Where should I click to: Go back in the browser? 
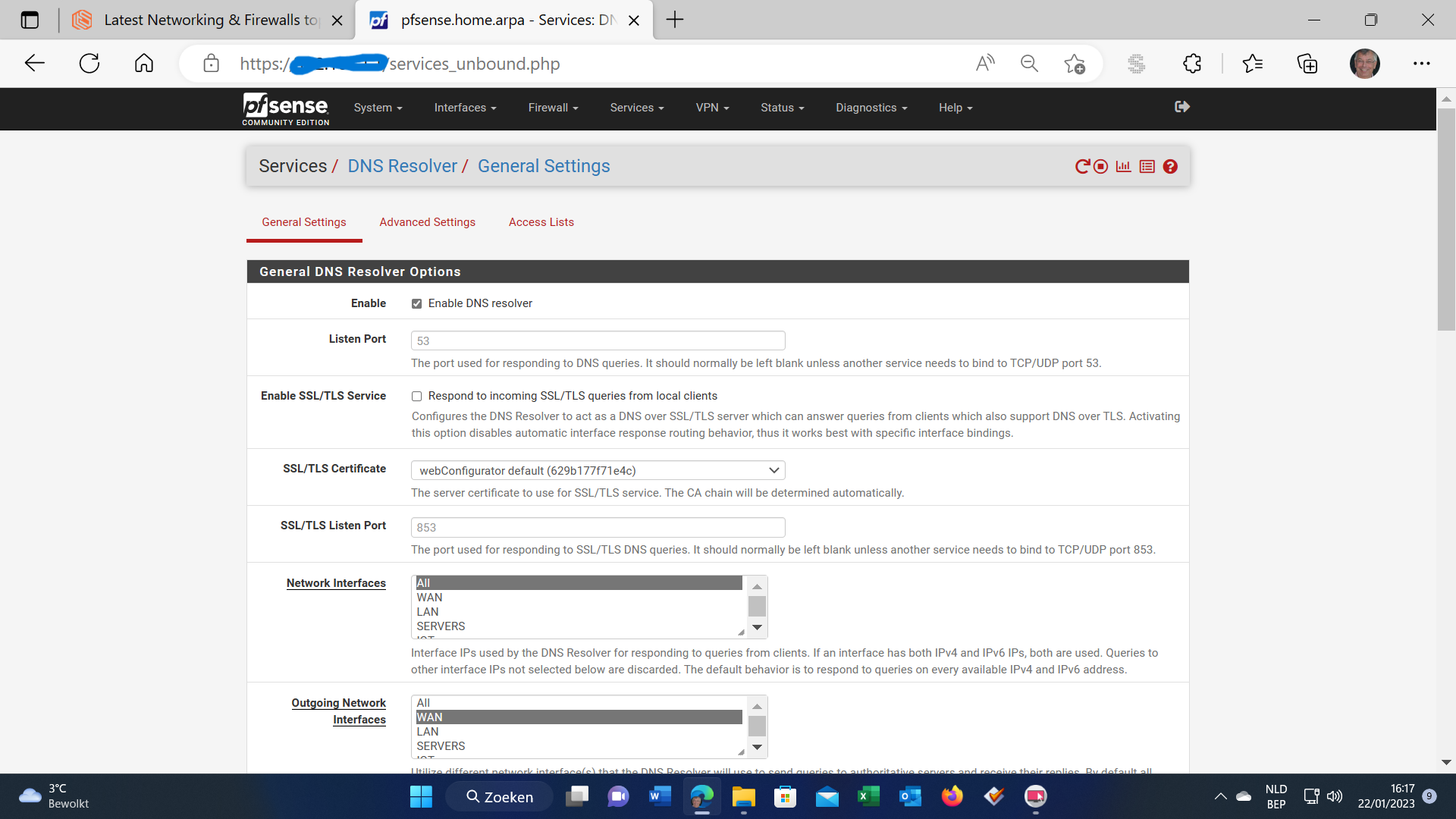click(35, 64)
